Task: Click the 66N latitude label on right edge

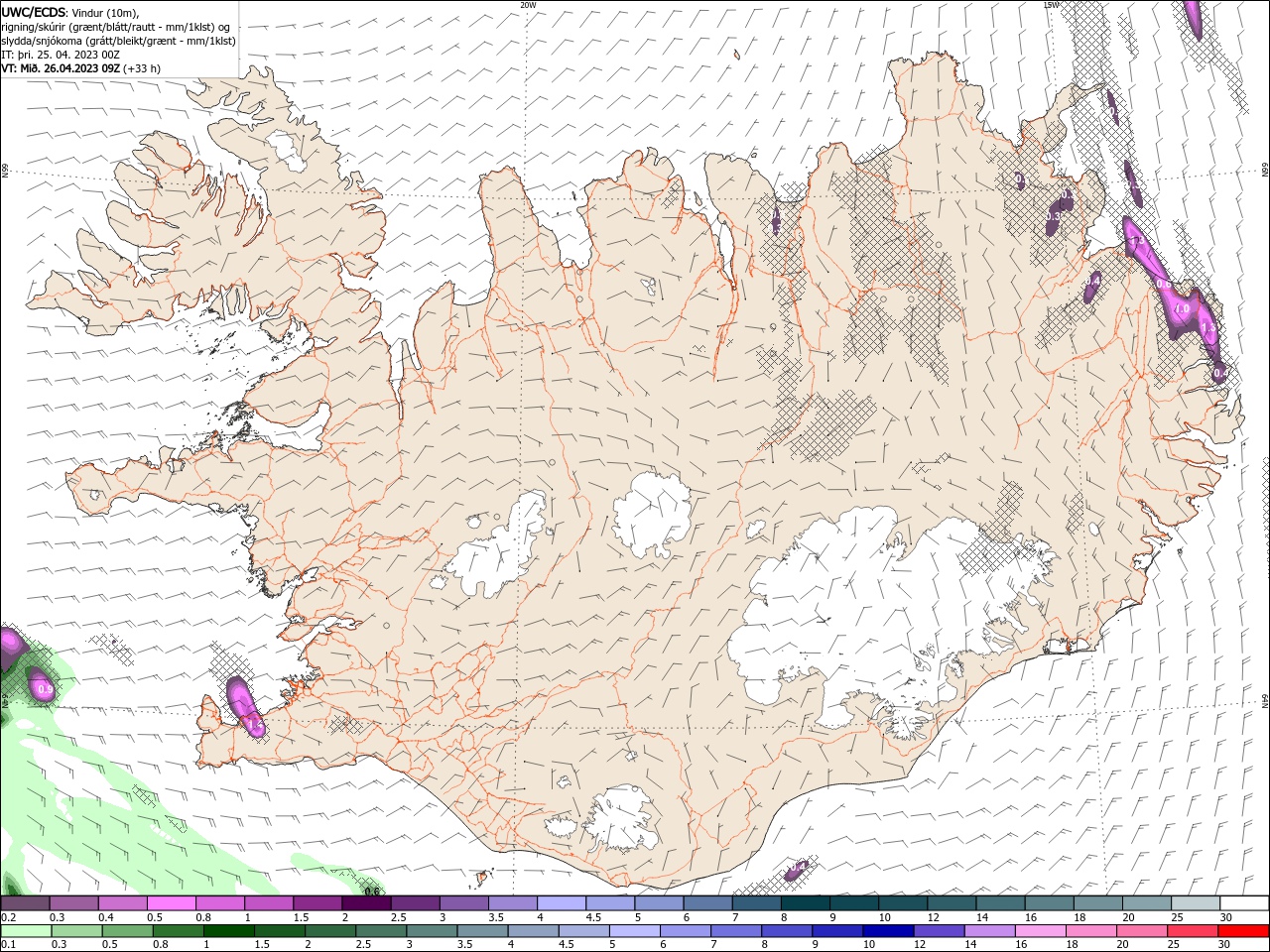Action: pos(1265,171)
